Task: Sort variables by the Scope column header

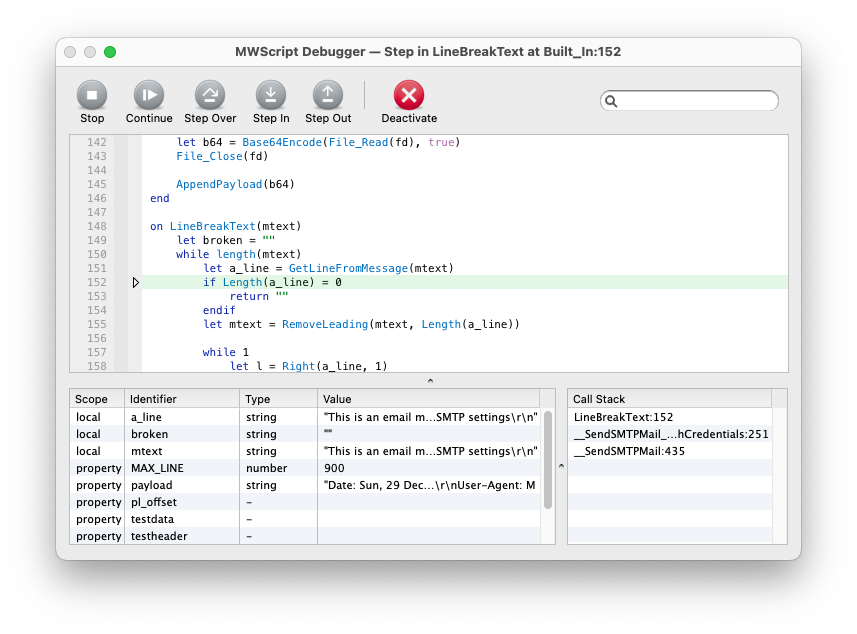Action: 97,399
